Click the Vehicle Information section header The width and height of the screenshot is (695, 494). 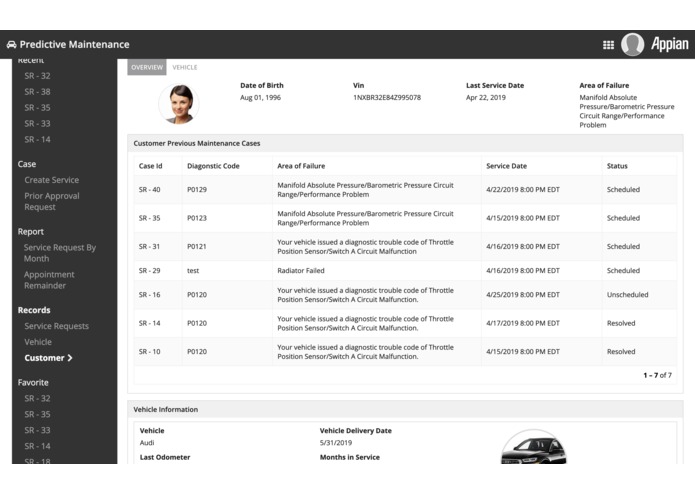click(166, 410)
